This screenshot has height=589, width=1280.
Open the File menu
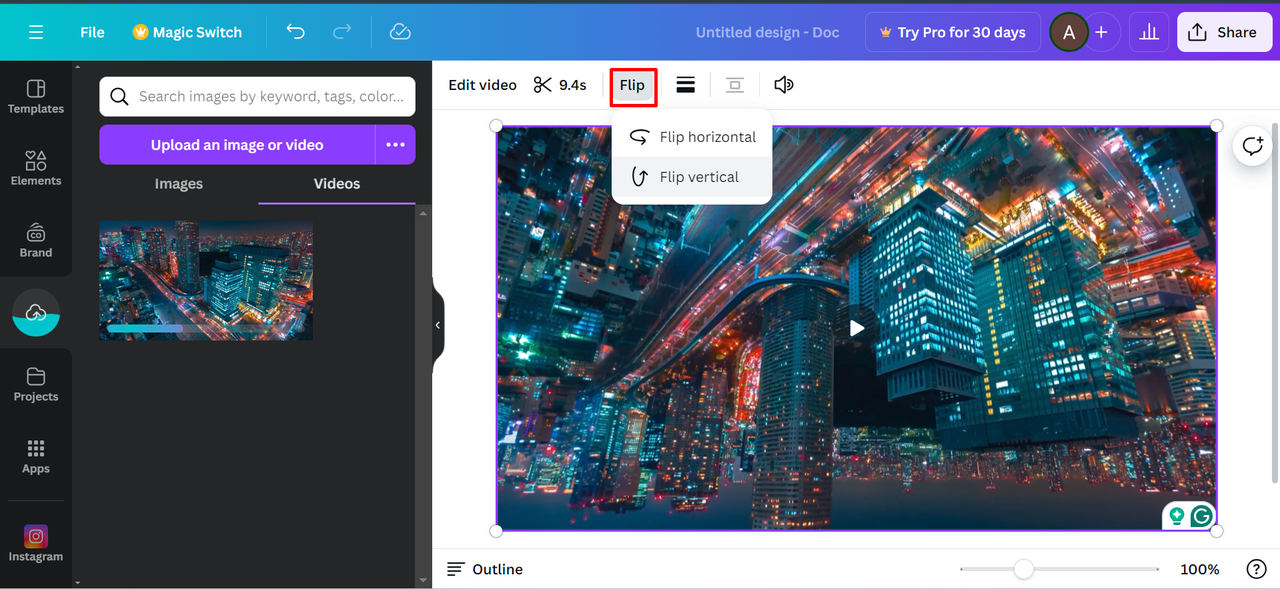[x=92, y=32]
